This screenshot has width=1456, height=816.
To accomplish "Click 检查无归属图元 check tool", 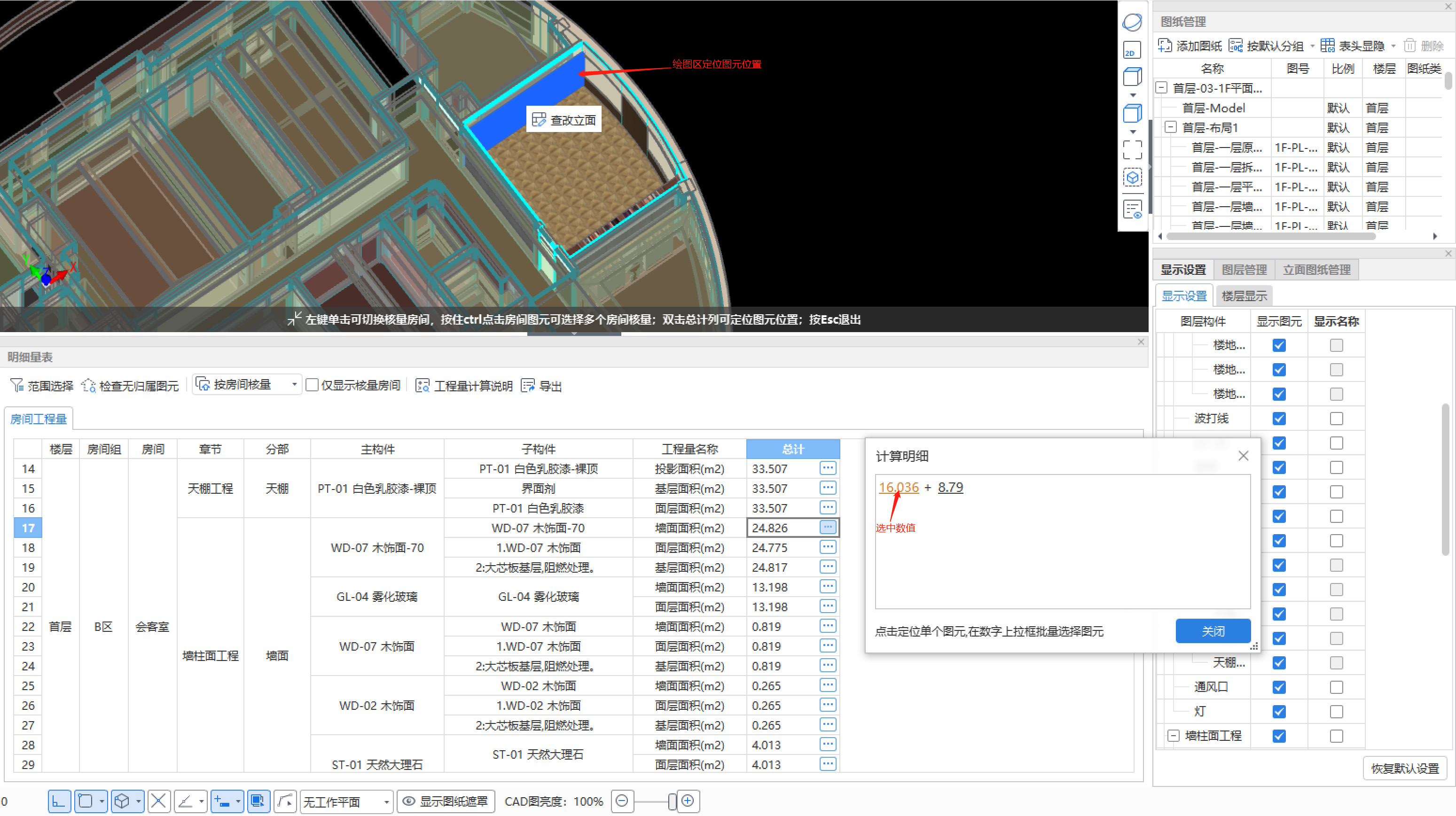I will (x=130, y=385).
